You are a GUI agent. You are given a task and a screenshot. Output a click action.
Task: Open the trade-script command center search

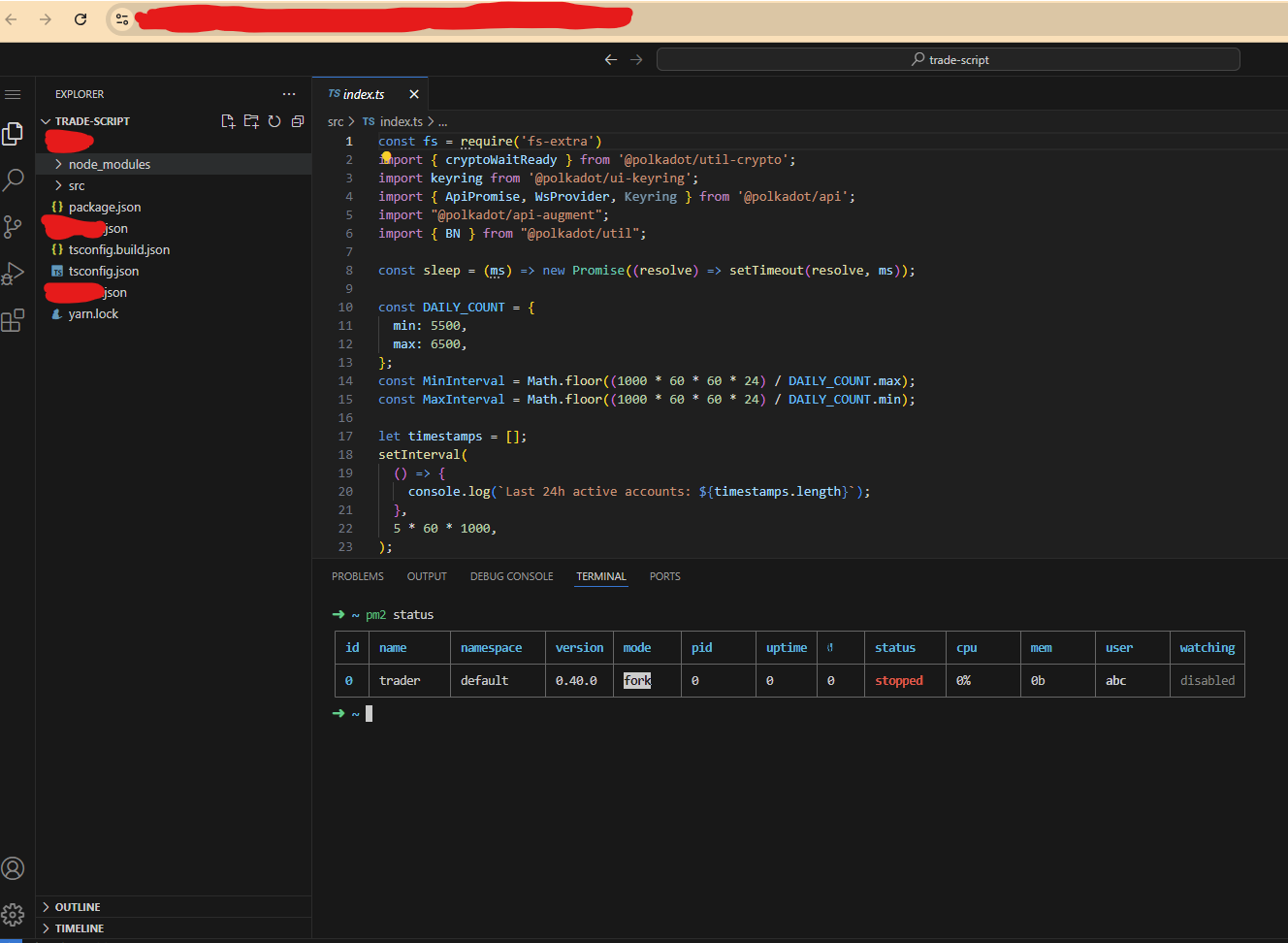click(x=949, y=59)
